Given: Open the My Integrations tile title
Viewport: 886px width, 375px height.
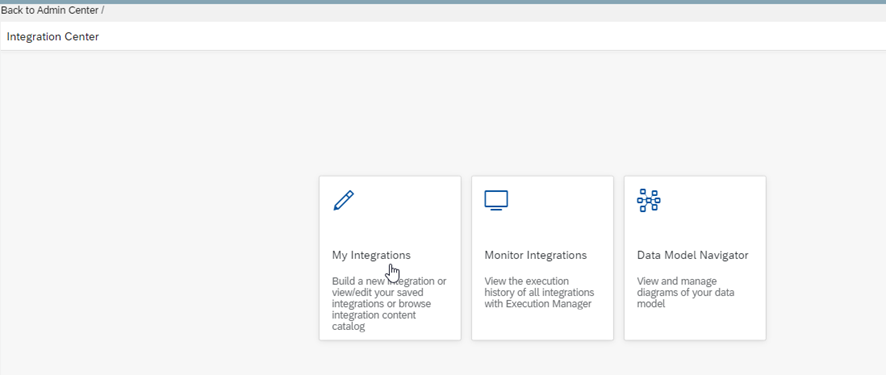Looking at the screenshot, I should tap(371, 255).
